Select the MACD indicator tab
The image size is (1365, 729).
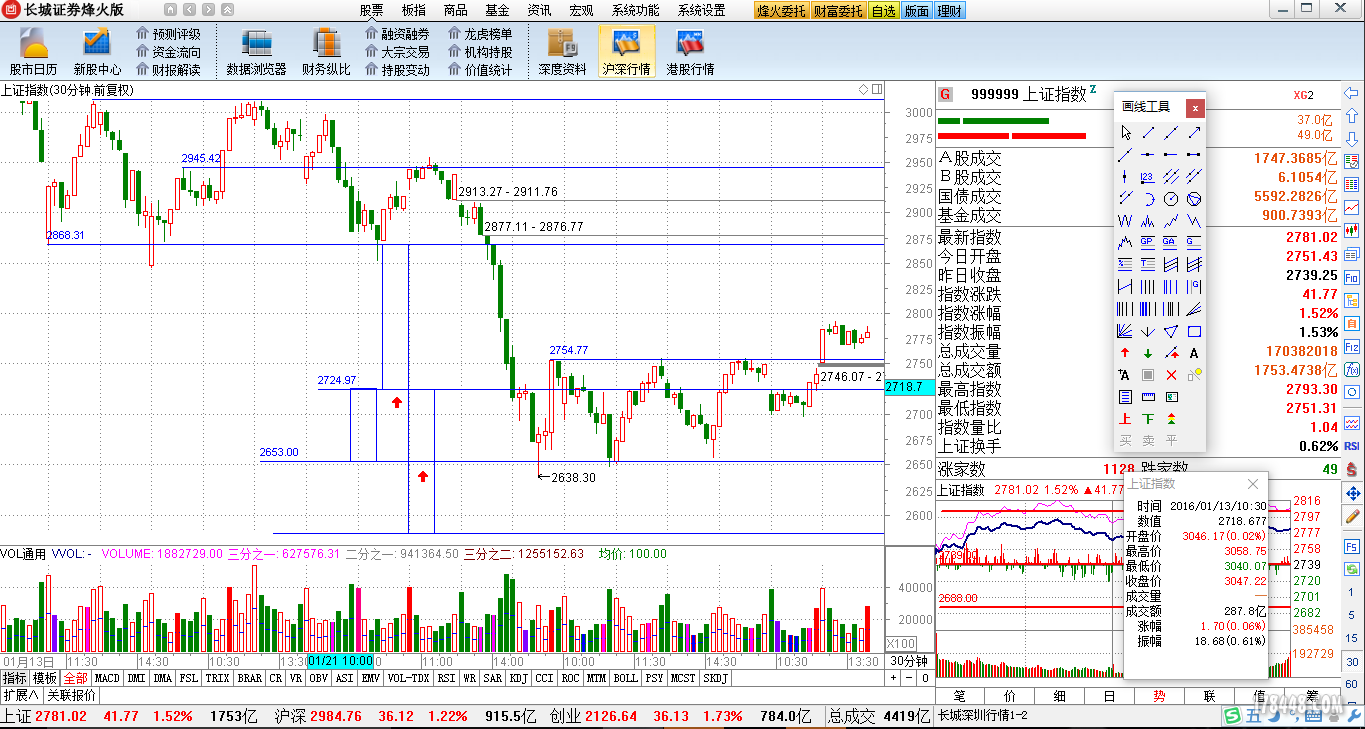(x=107, y=678)
